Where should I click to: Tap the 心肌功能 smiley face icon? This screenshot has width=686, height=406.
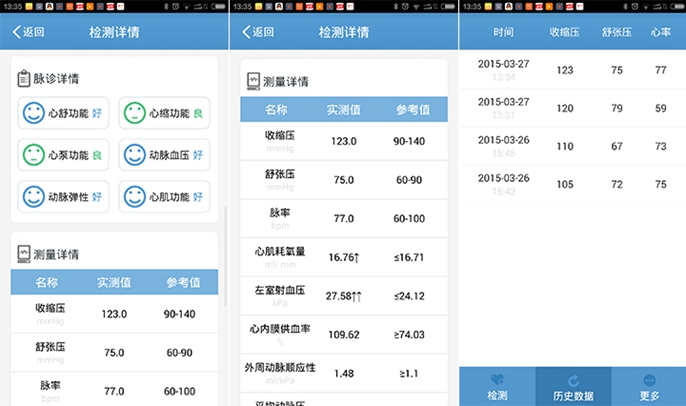pos(134,197)
